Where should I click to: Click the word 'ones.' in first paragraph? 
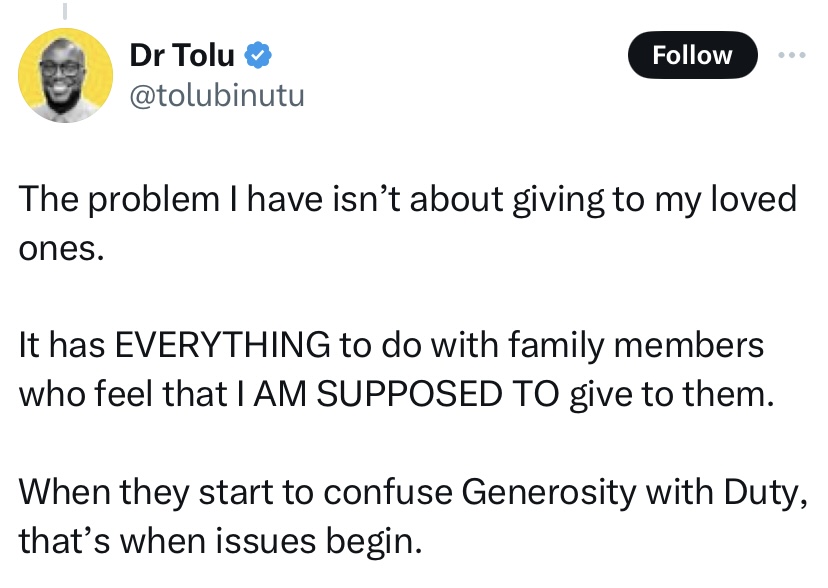[x=61, y=247]
